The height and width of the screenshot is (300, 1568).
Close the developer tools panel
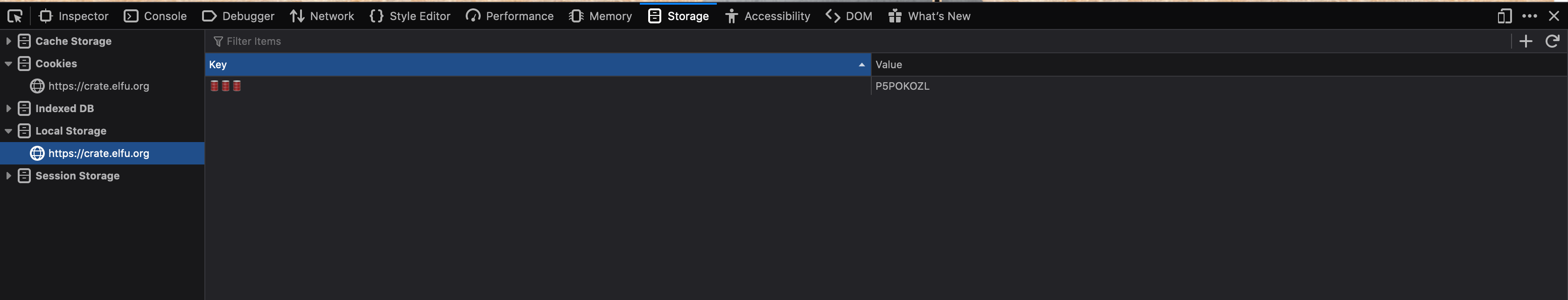1554,16
